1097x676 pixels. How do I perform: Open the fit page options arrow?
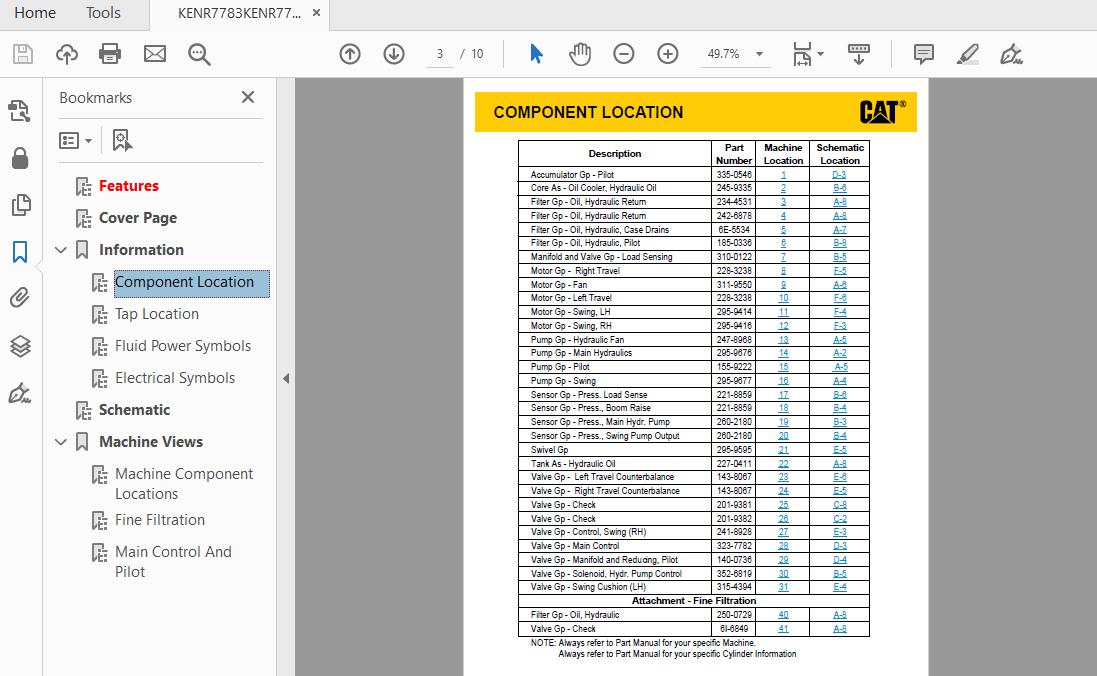click(821, 54)
